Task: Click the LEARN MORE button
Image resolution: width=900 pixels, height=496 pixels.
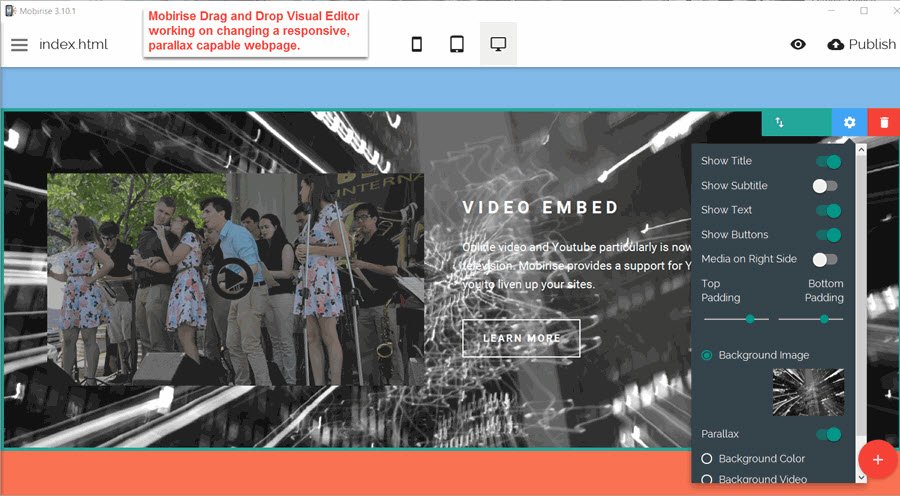Action: [521, 338]
